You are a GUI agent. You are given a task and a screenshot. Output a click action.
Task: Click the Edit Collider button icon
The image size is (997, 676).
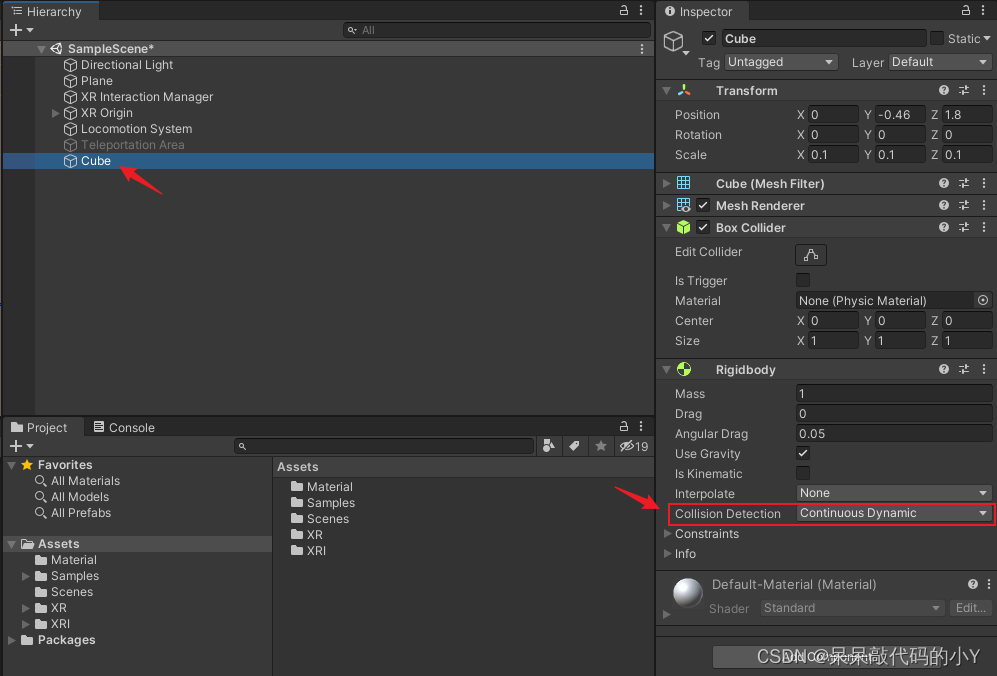click(x=810, y=254)
